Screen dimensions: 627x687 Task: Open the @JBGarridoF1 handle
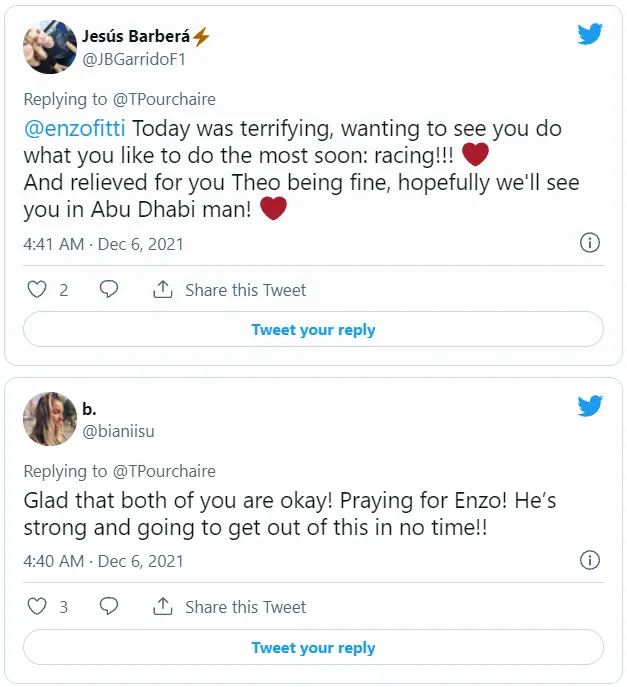click(134, 59)
